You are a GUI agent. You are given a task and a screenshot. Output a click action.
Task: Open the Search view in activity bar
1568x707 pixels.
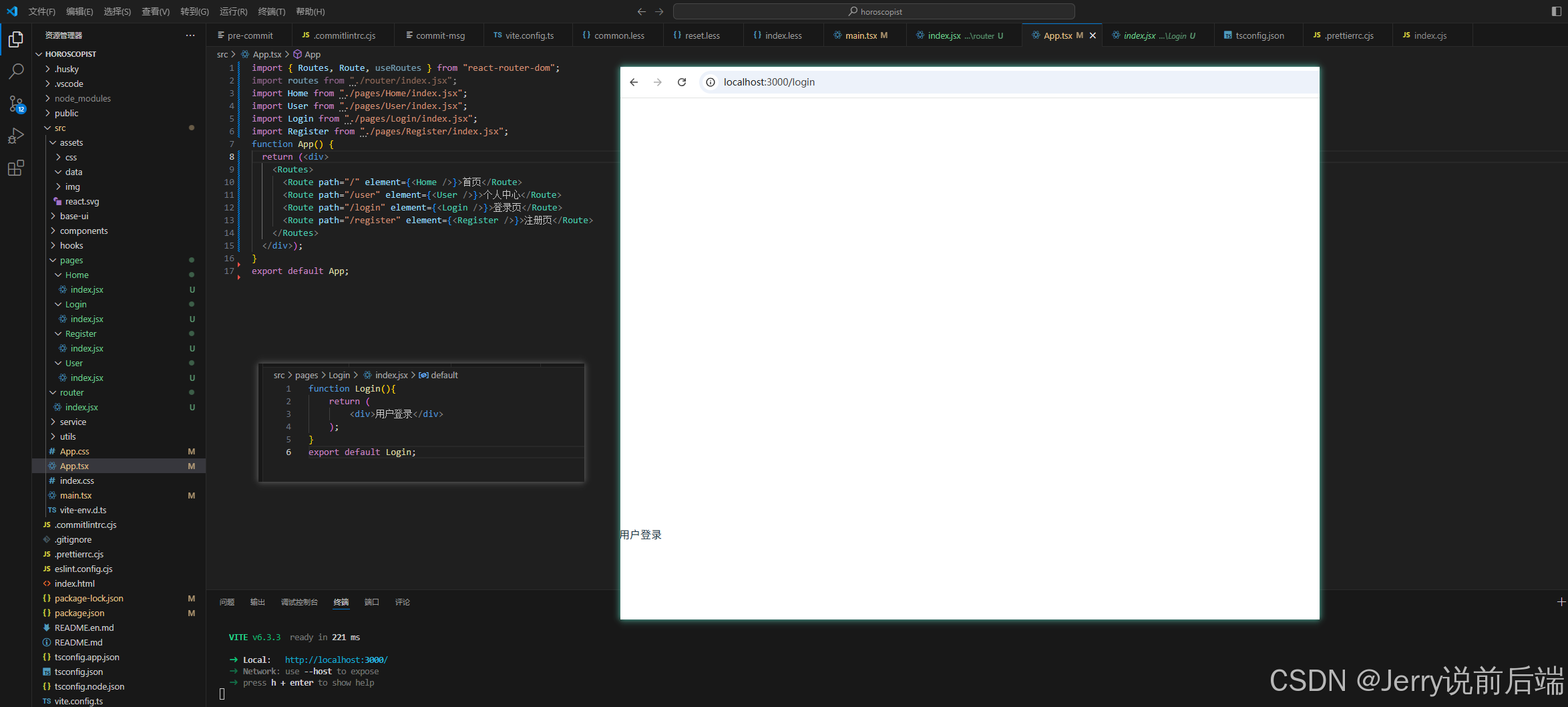(x=16, y=71)
